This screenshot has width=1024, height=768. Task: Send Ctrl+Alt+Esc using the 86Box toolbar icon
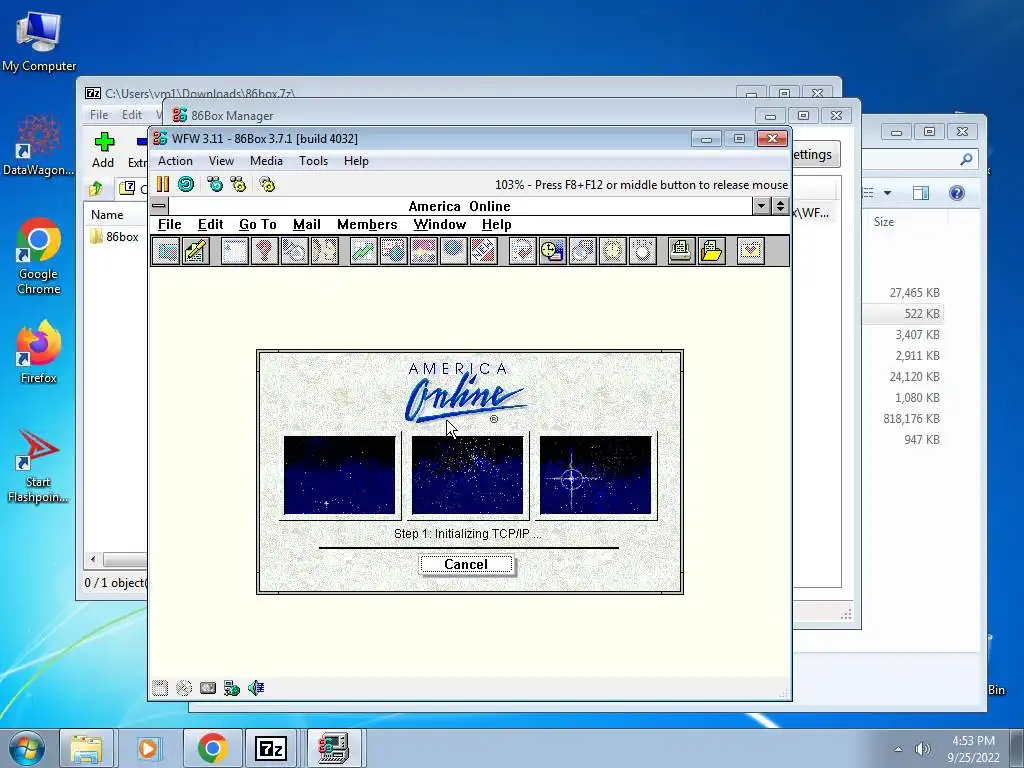click(238, 184)
